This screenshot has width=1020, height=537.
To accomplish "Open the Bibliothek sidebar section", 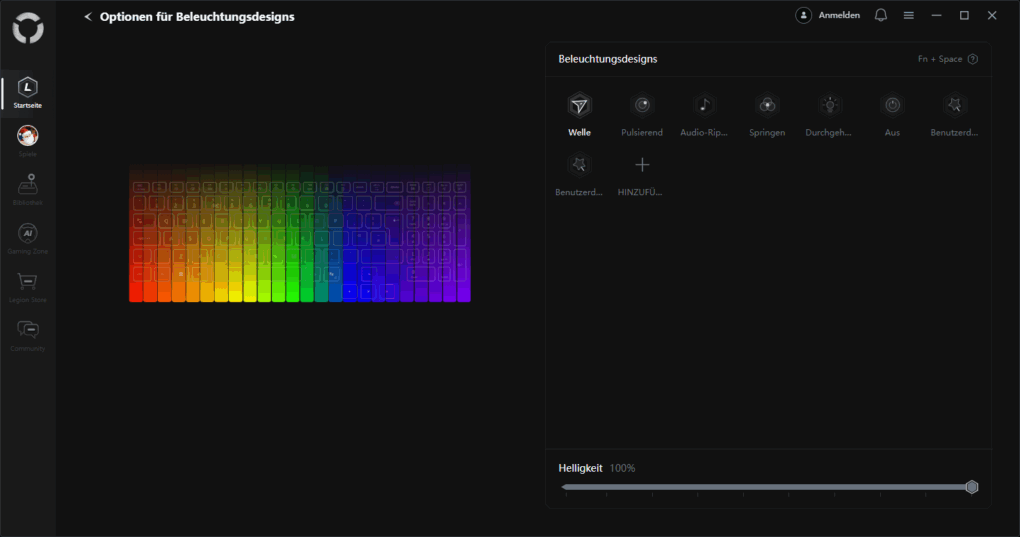I will click(x=27, y=190).
